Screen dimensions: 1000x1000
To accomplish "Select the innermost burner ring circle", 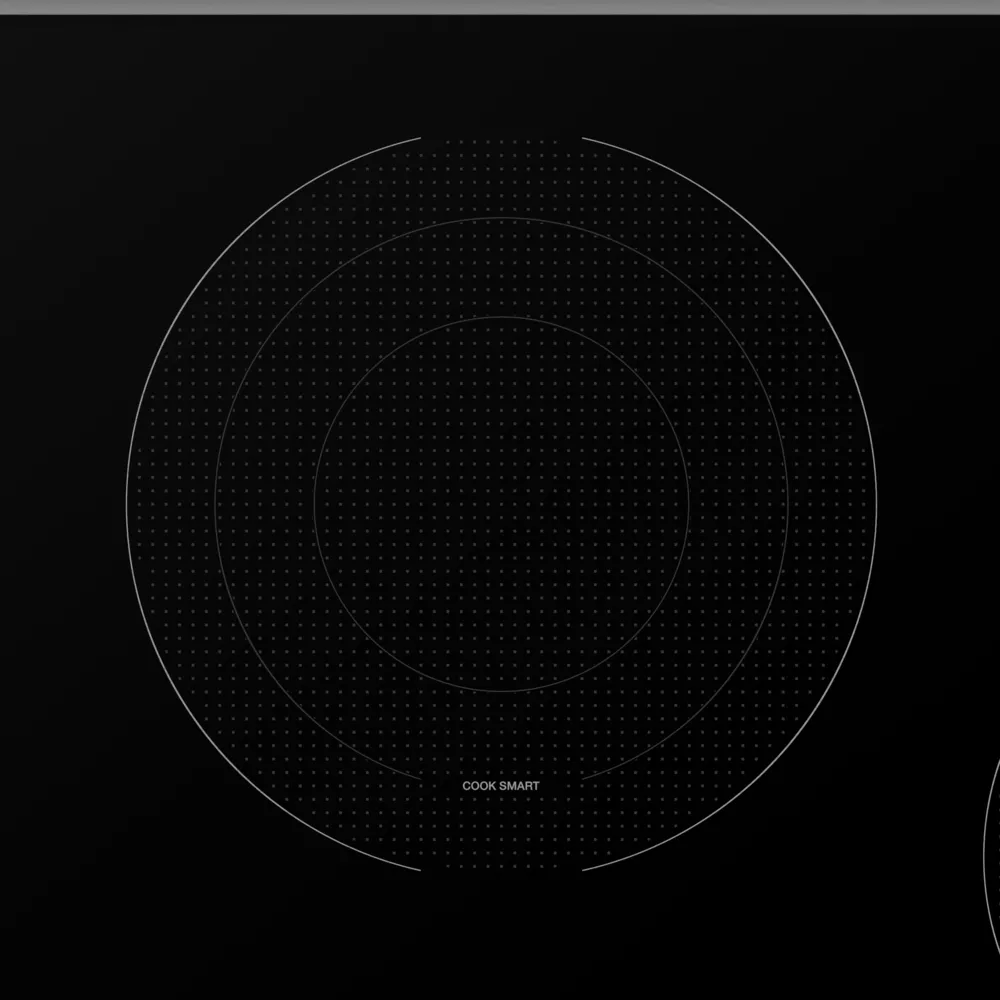I will click(500, 320).
